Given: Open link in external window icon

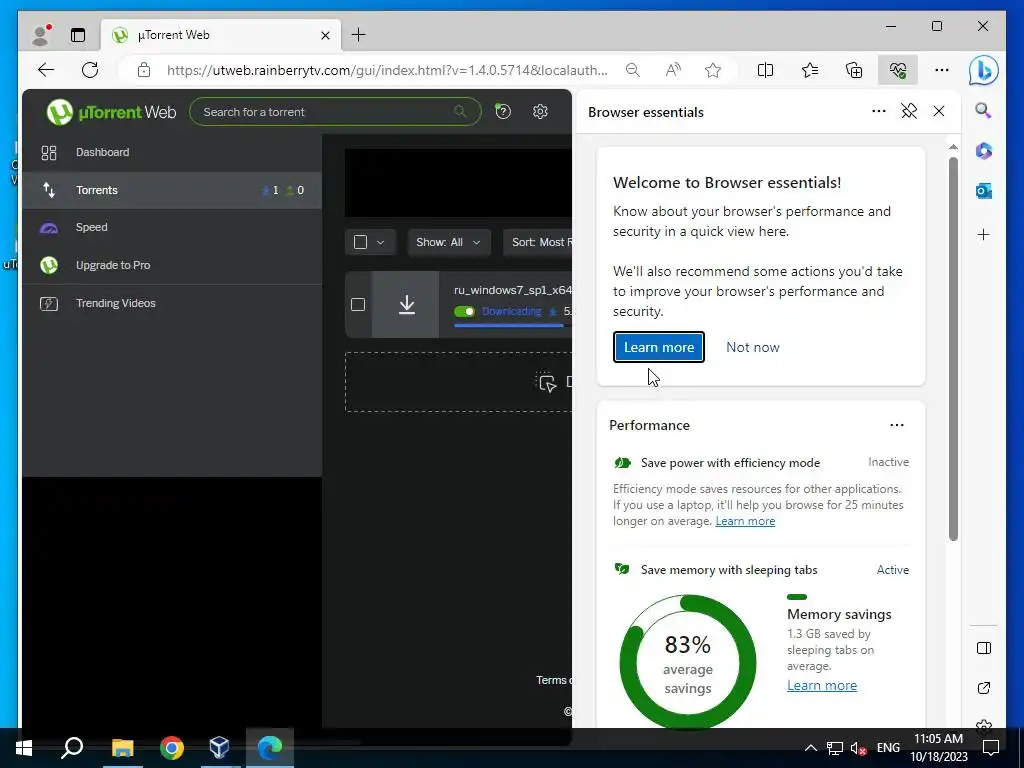Looking at the screenshot, I should (984, 688).
